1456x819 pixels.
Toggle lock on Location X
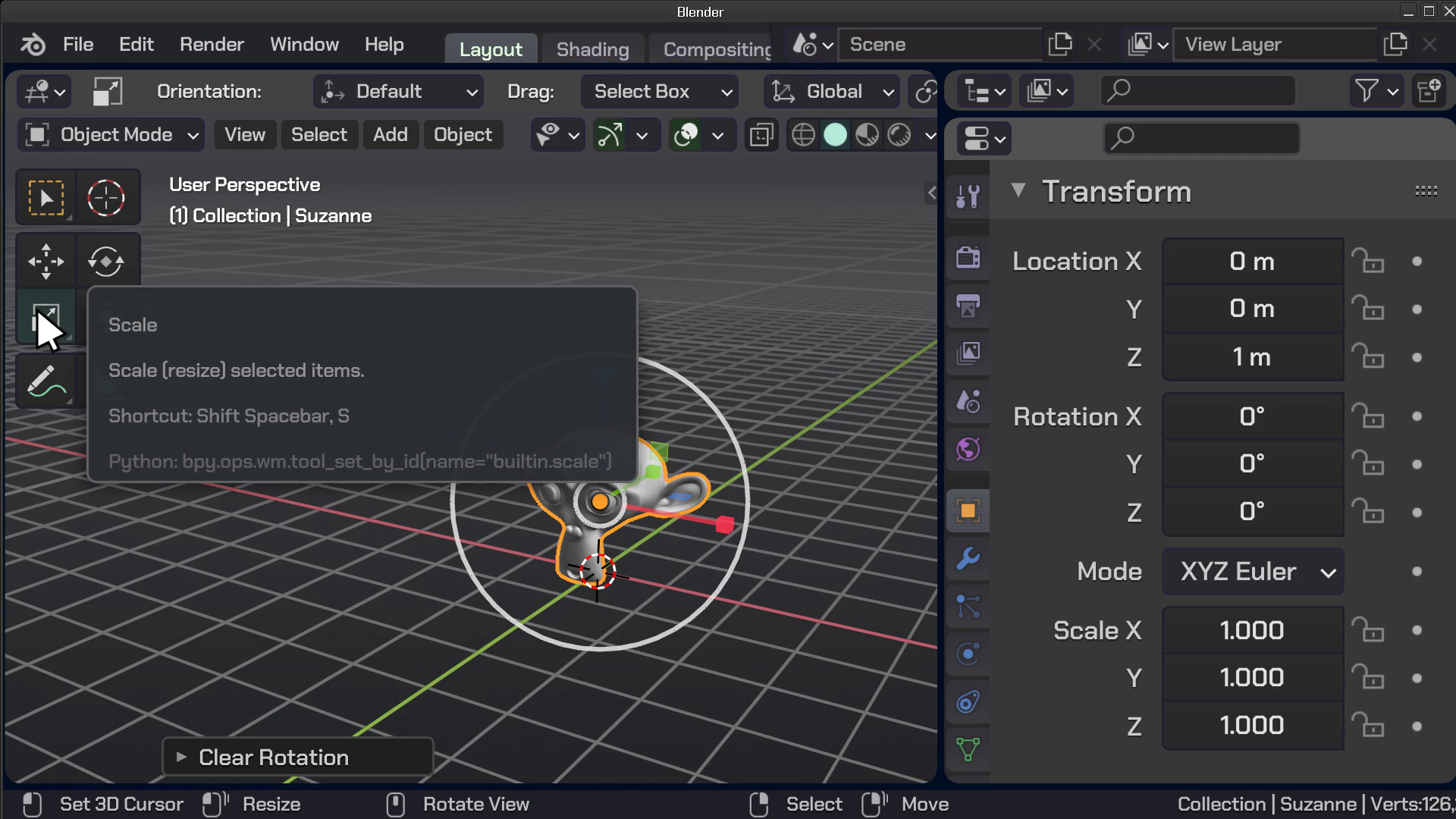pyautogui.click(x=1368, y=262)
